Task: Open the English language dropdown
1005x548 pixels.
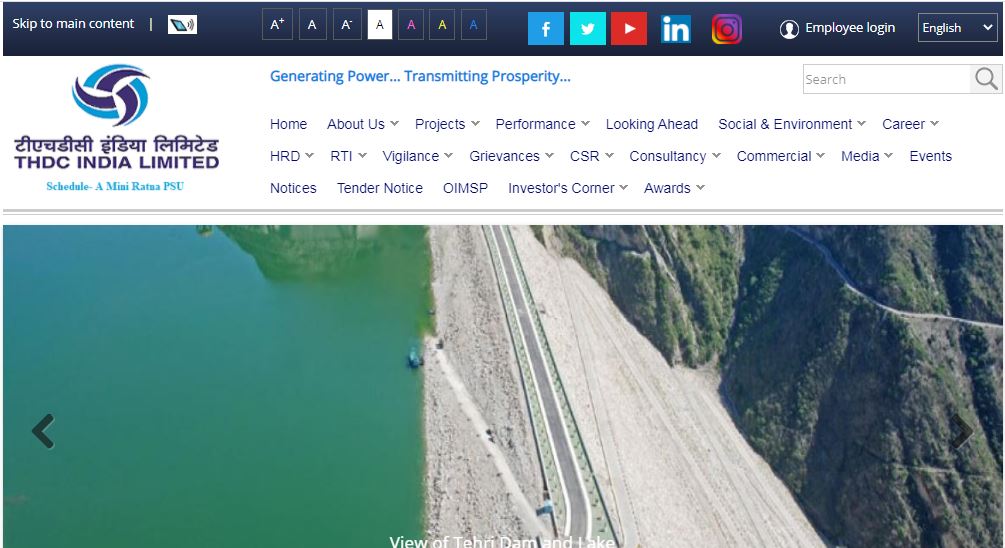Action: 957,28
